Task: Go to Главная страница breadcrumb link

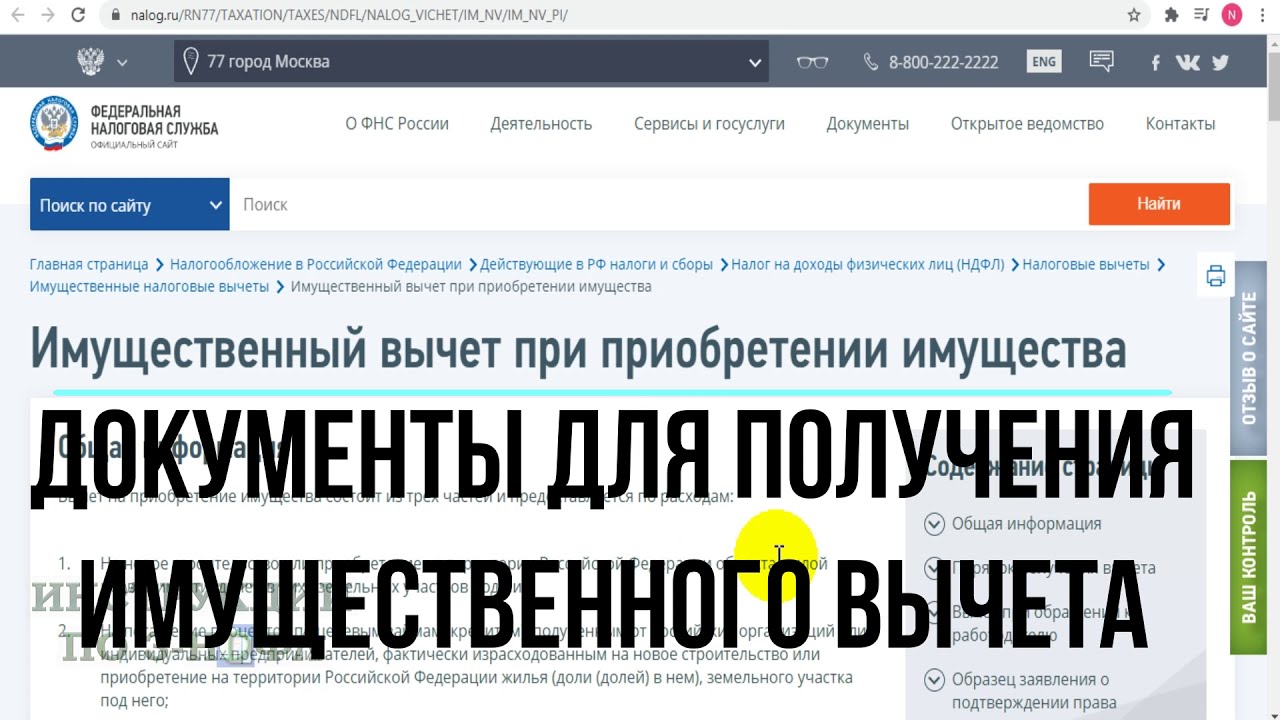Action: click(x=89, y=265)
